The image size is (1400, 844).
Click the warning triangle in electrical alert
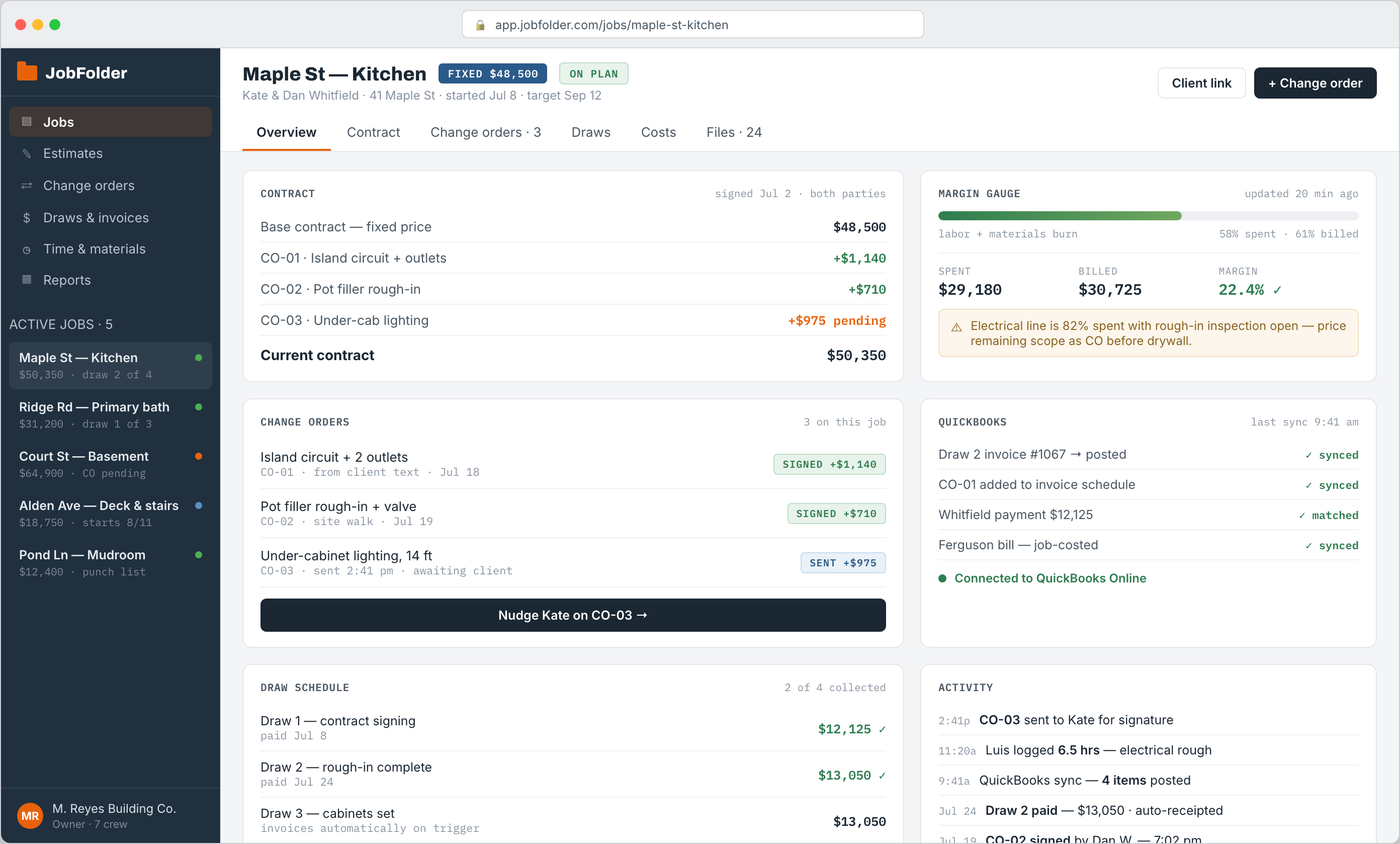click(957, 327)
